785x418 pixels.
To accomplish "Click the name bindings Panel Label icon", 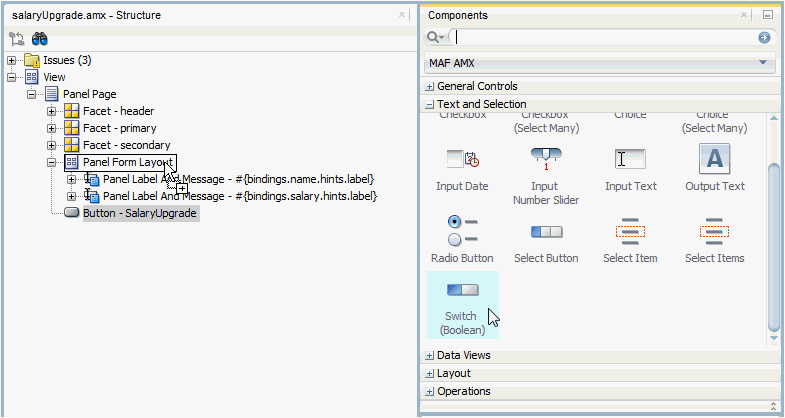I will coord(92,179).
